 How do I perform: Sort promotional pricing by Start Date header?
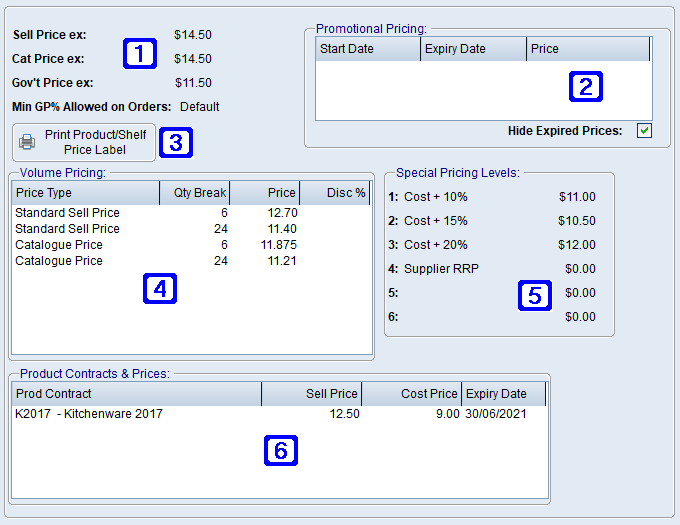(368, 49)
